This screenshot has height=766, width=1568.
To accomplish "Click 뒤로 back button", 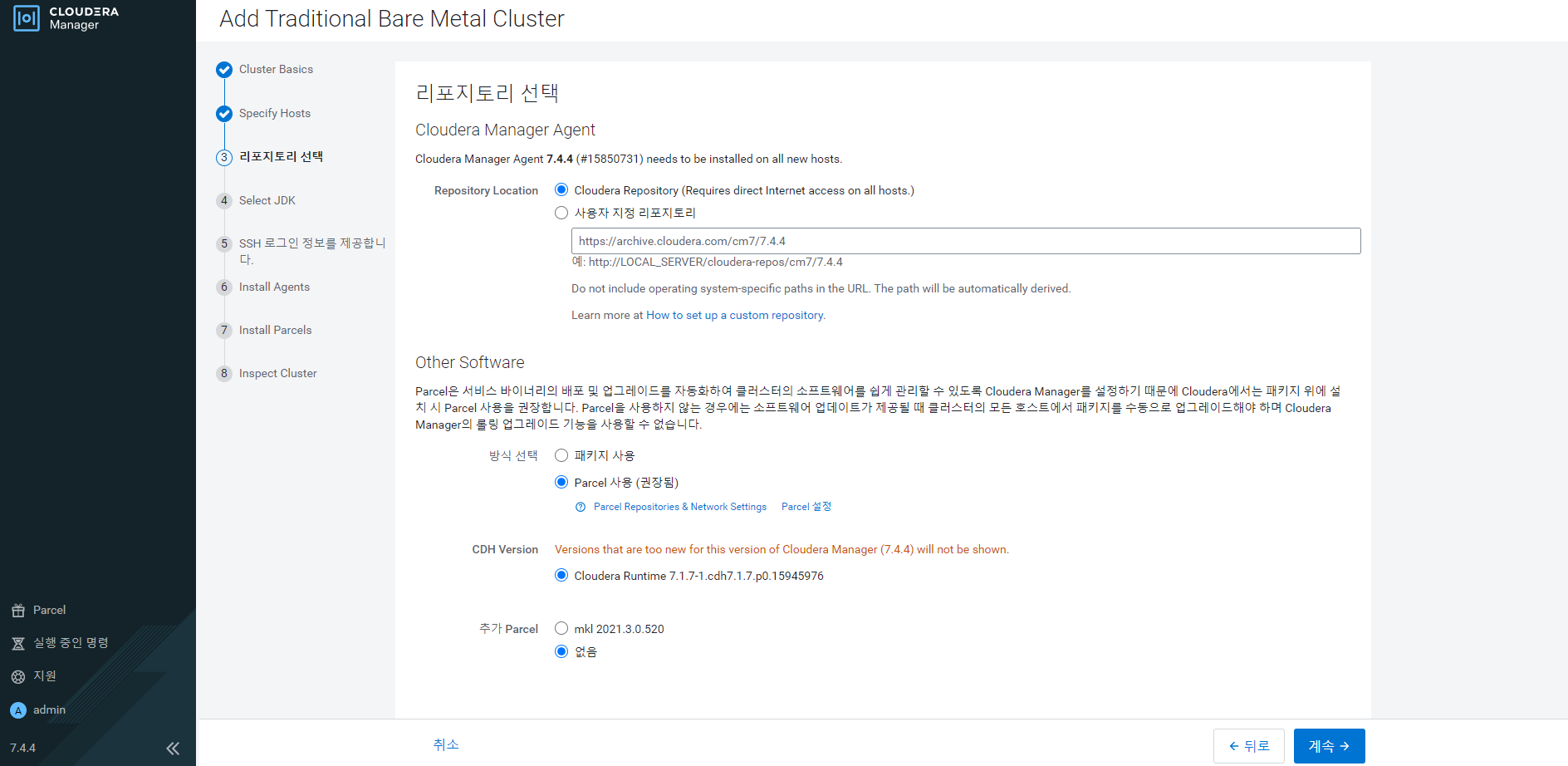I will click(x=1249, y=746).
